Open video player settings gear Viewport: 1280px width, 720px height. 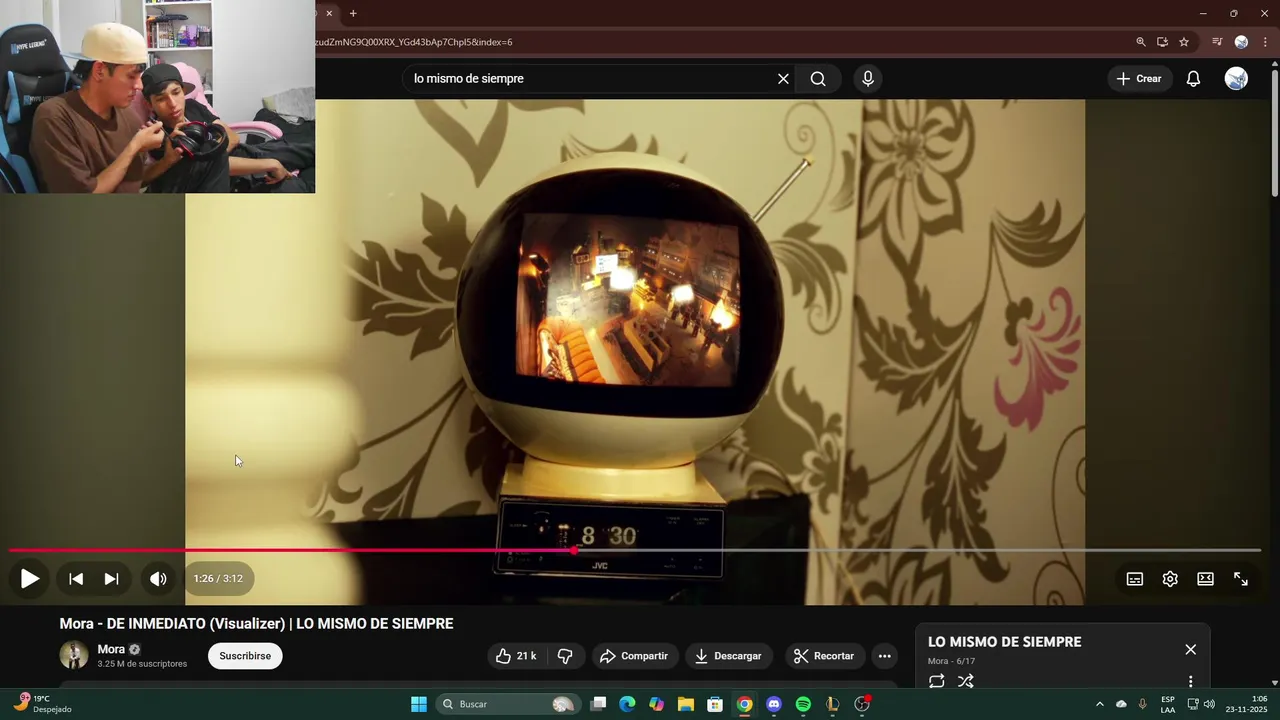[1170, 579]
